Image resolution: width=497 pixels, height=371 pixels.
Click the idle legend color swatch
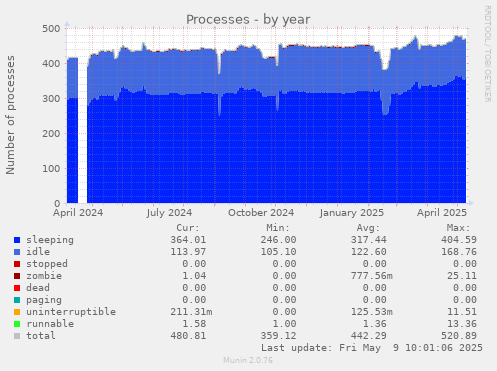(17, 252)
